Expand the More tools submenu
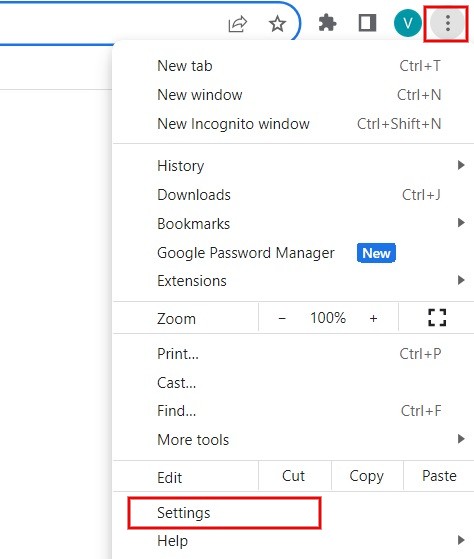This screenshot has width=474, height=559. click(294, 440)
